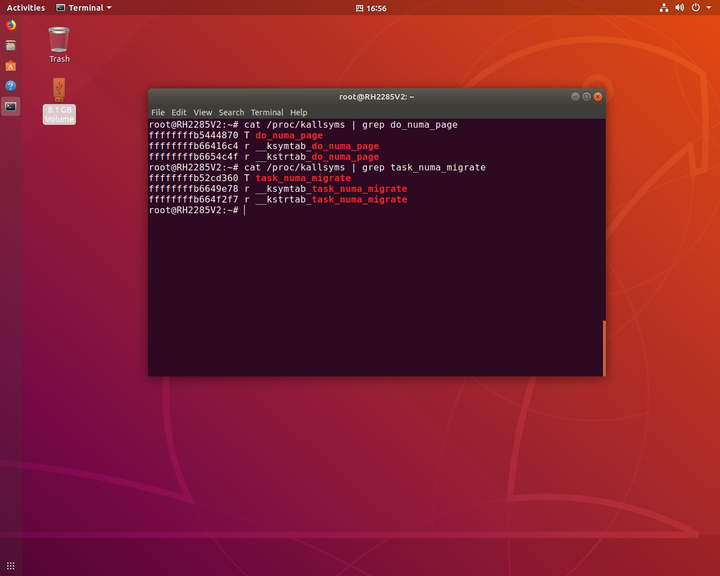720x576 pixels.
Task: Open the Help menu in Terminal
Action: click(298, 113)
